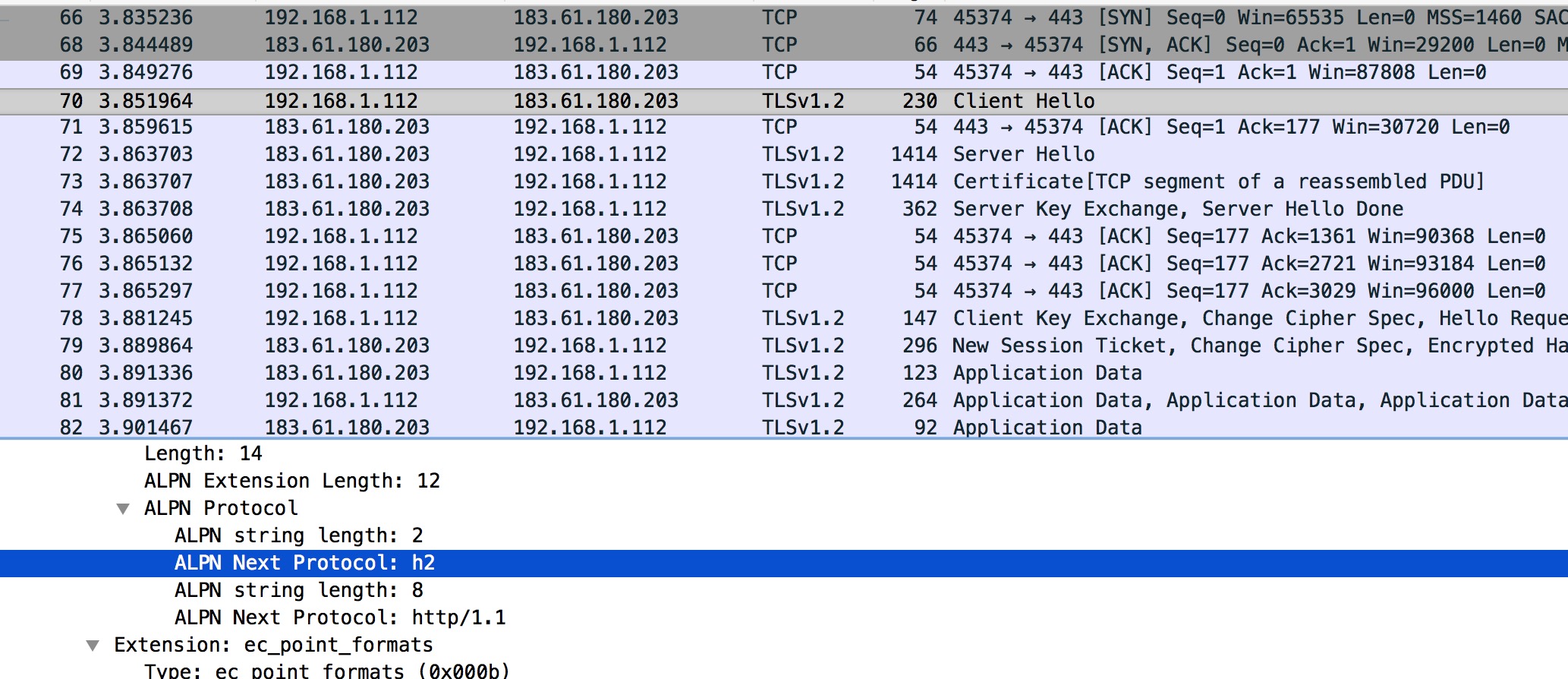Select the ALPN Next Protocol: http/1.1 field
This screenshot has height=679, width=1568.
[x=340, y=617]
